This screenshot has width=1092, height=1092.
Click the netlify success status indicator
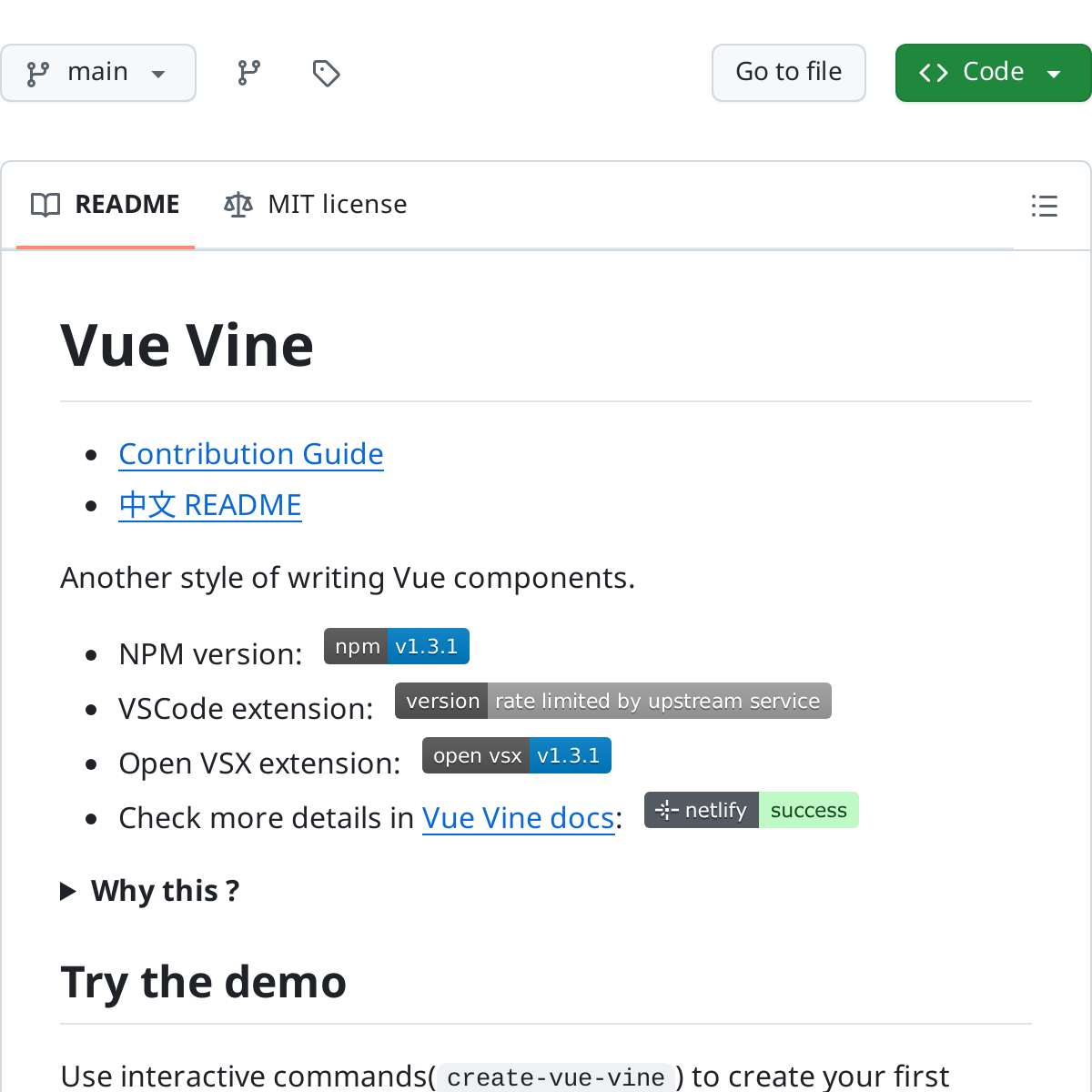[808, 809]
